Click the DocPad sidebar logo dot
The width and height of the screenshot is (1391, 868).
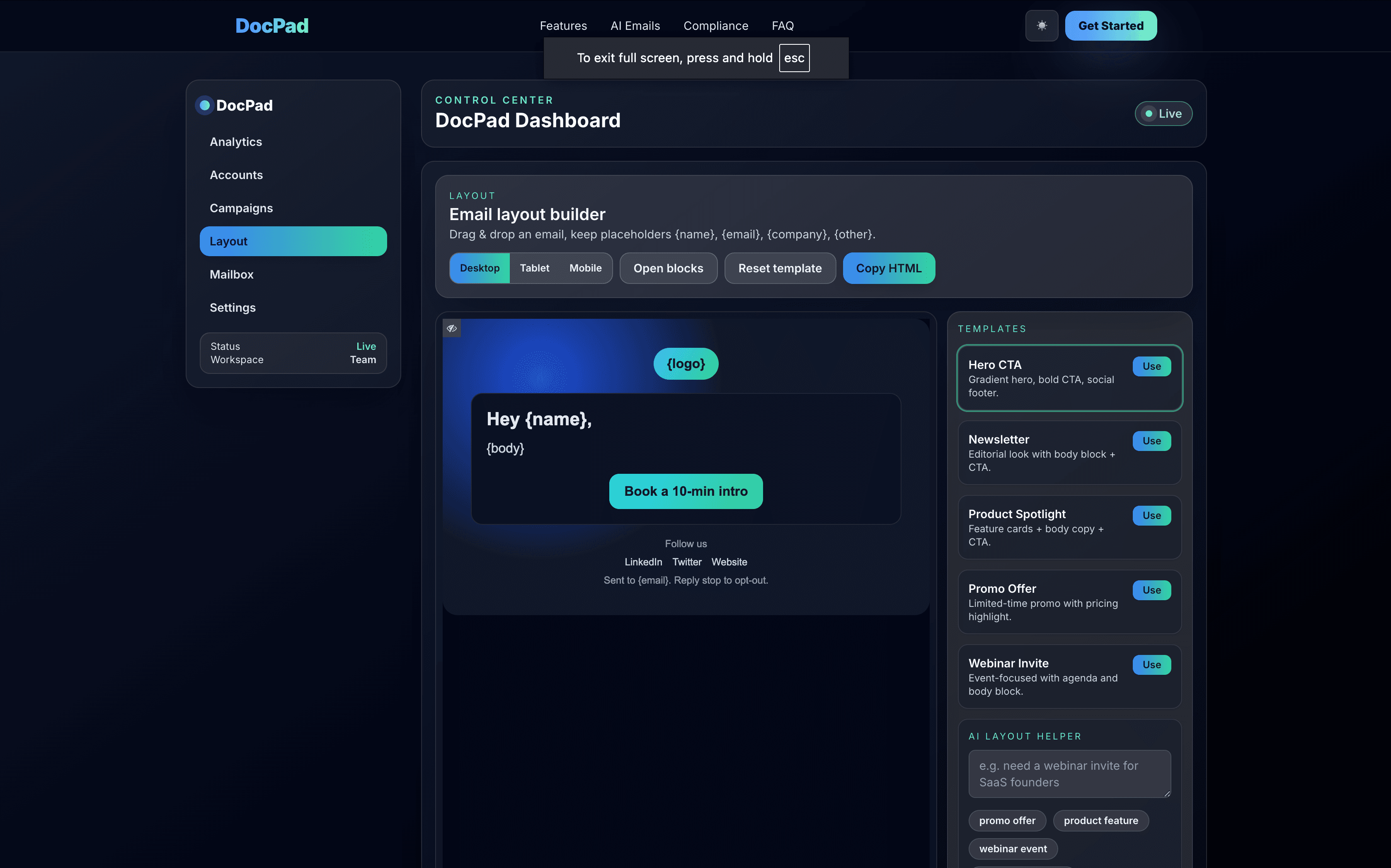point(204,106)
